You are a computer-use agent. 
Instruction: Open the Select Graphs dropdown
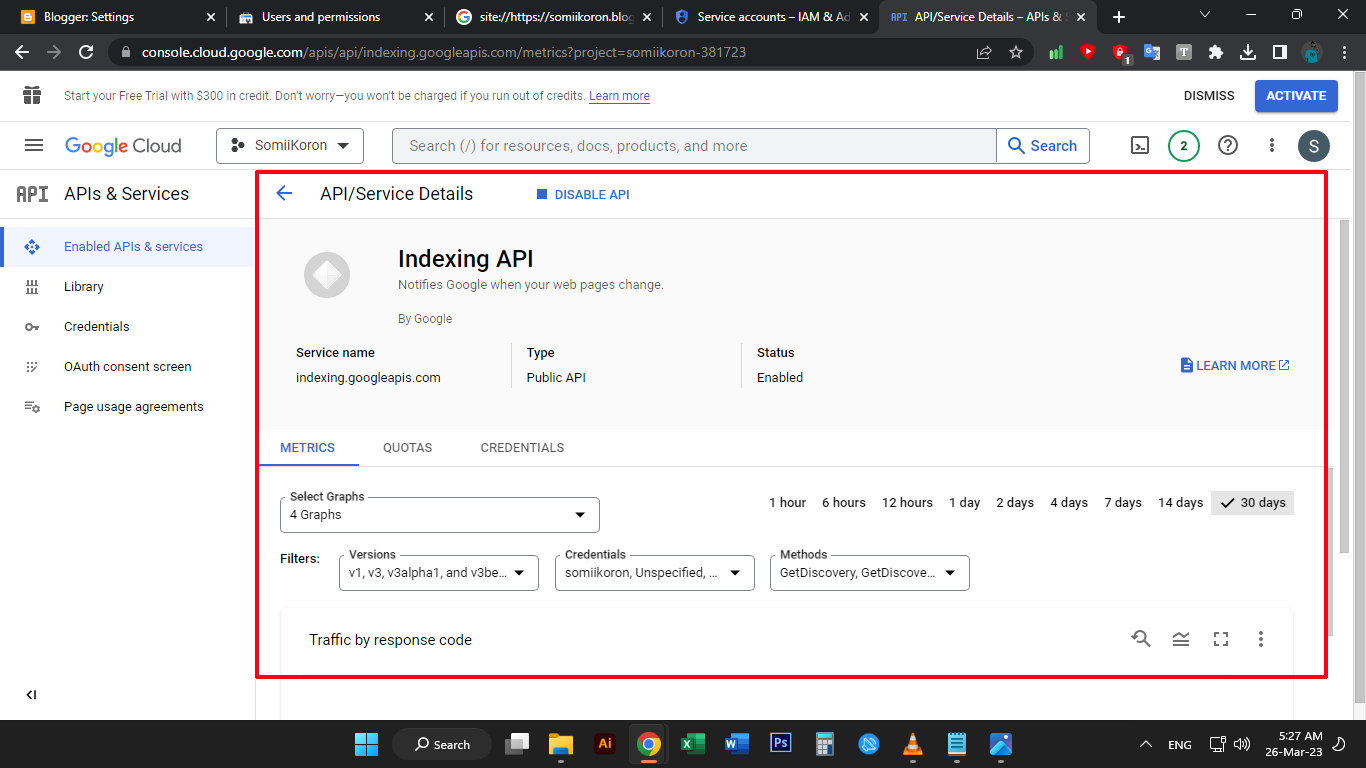440,515
